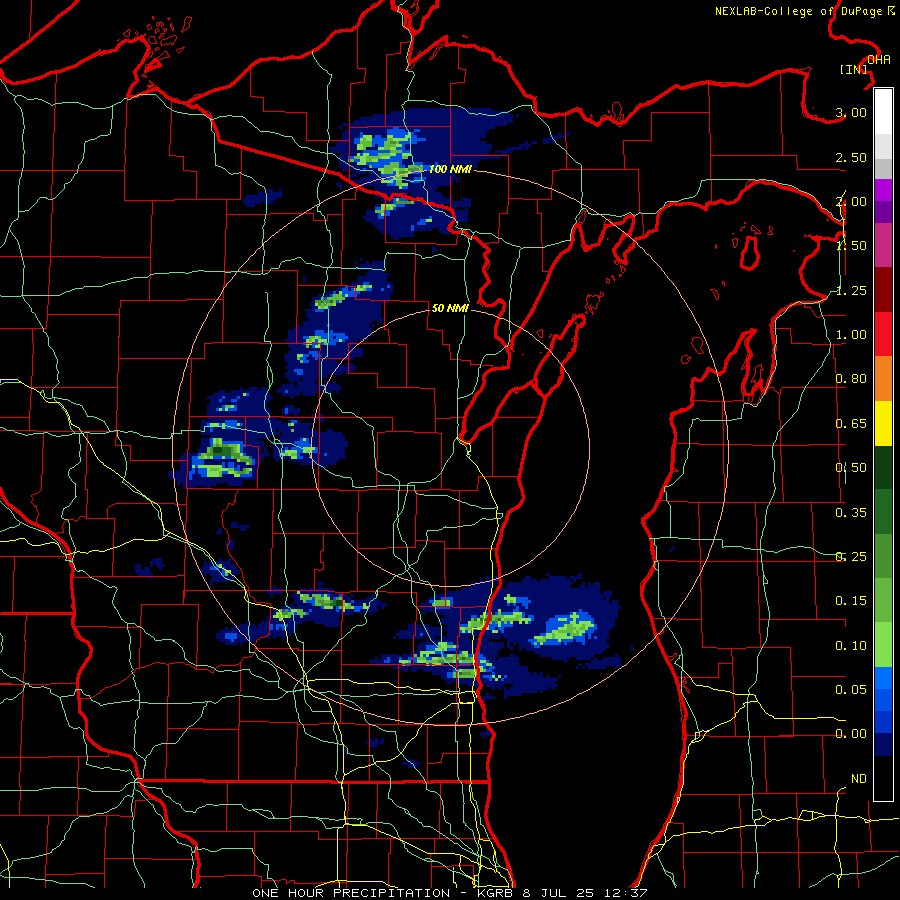Pick the bright red legend swatch
This screenshot has width=900, height=900.
pos(883,334)
